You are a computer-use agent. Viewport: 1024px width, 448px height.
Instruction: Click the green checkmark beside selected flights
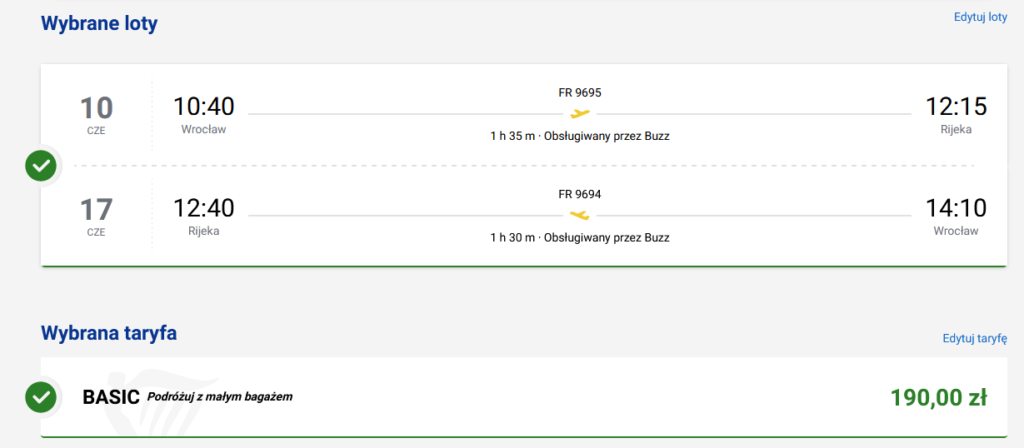41,165
